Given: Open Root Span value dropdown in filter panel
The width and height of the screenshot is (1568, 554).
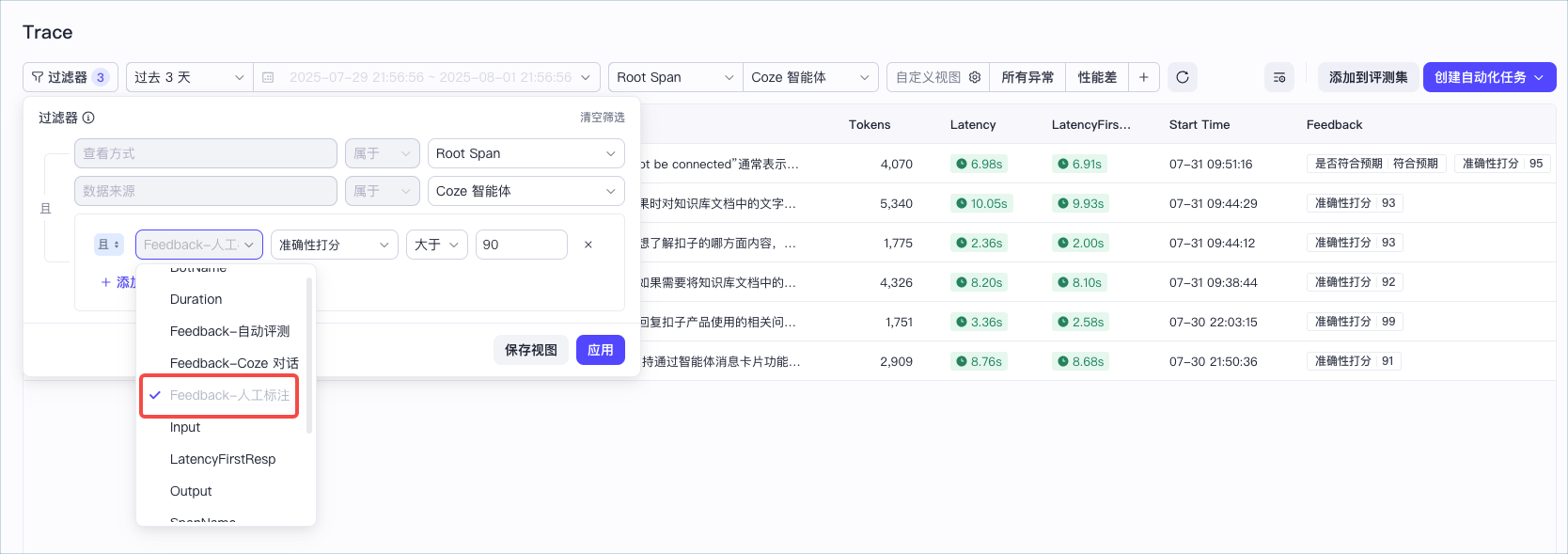Looking at the screenshot, I should click(526, 153).
